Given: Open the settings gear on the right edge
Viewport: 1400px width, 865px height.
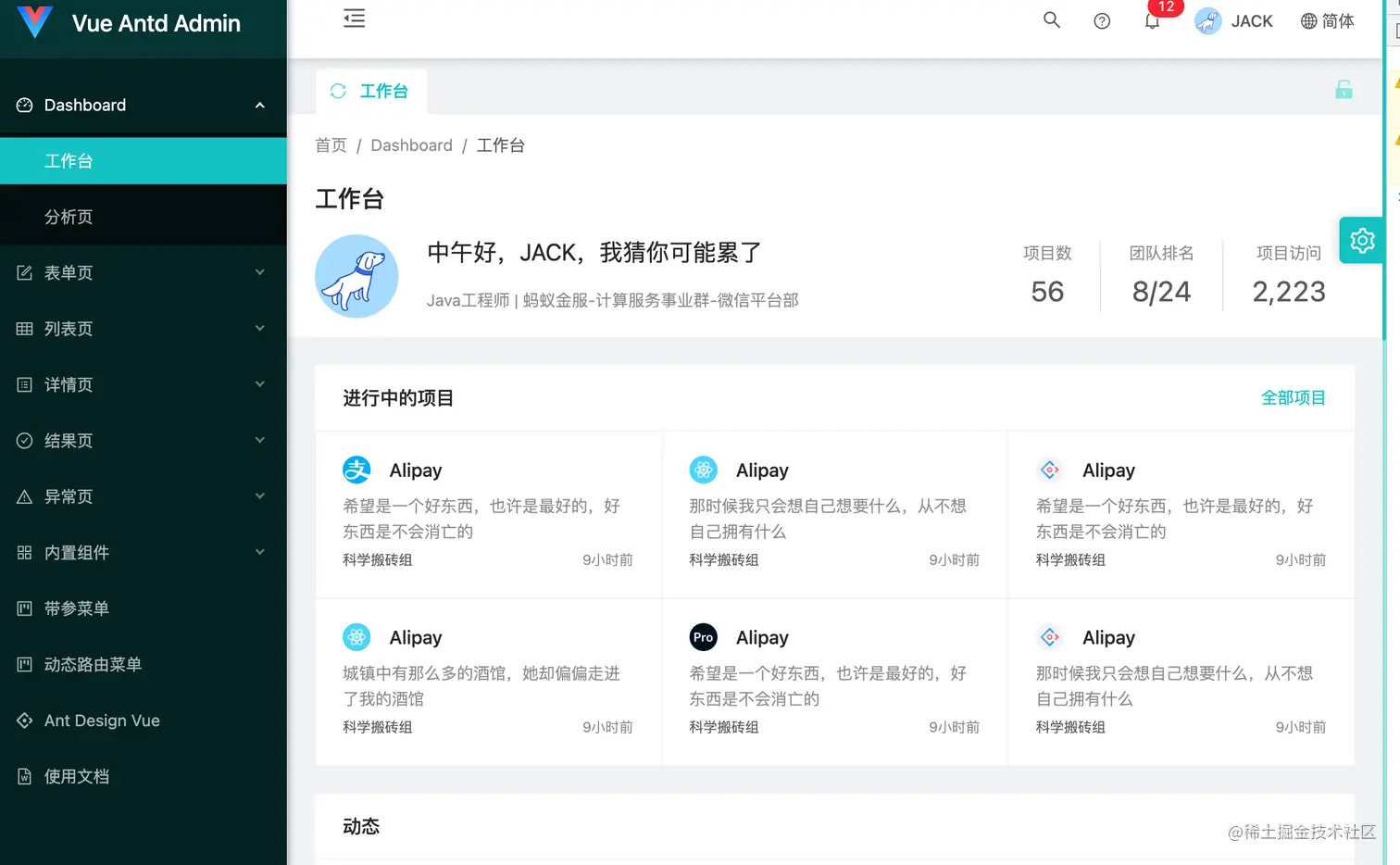Looking at the screenshot, I should (1361, 240).
